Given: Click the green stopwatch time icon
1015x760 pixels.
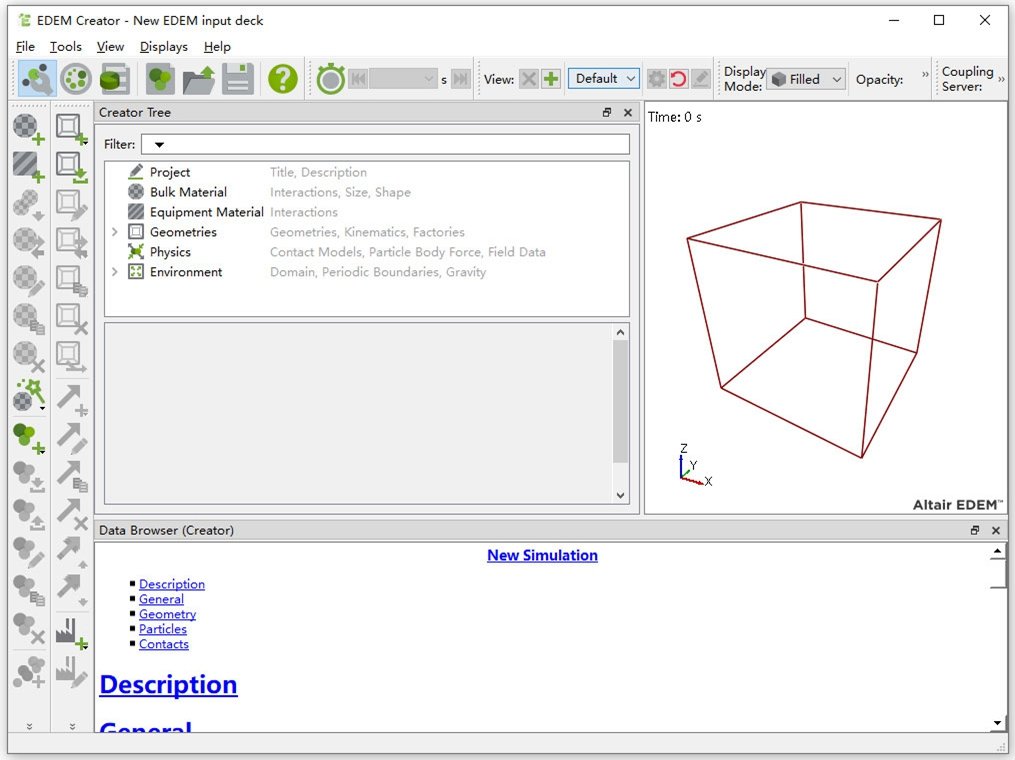Looking at the screenshot, I should pos(331,79).
